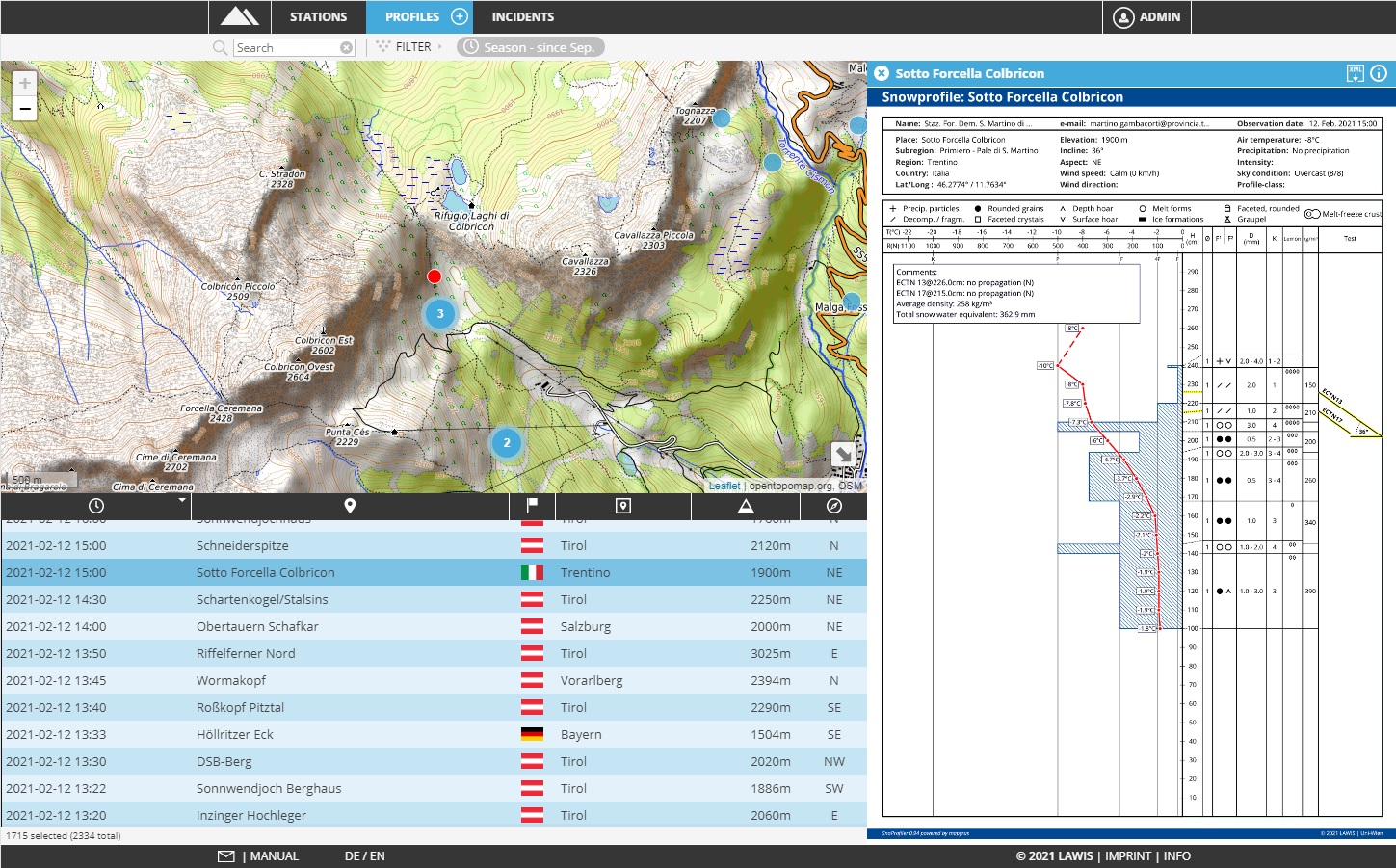The height and width of the screenshot is (868, 1396).
Task: Click the resize map arrow icon
Action: coord(843,454)
